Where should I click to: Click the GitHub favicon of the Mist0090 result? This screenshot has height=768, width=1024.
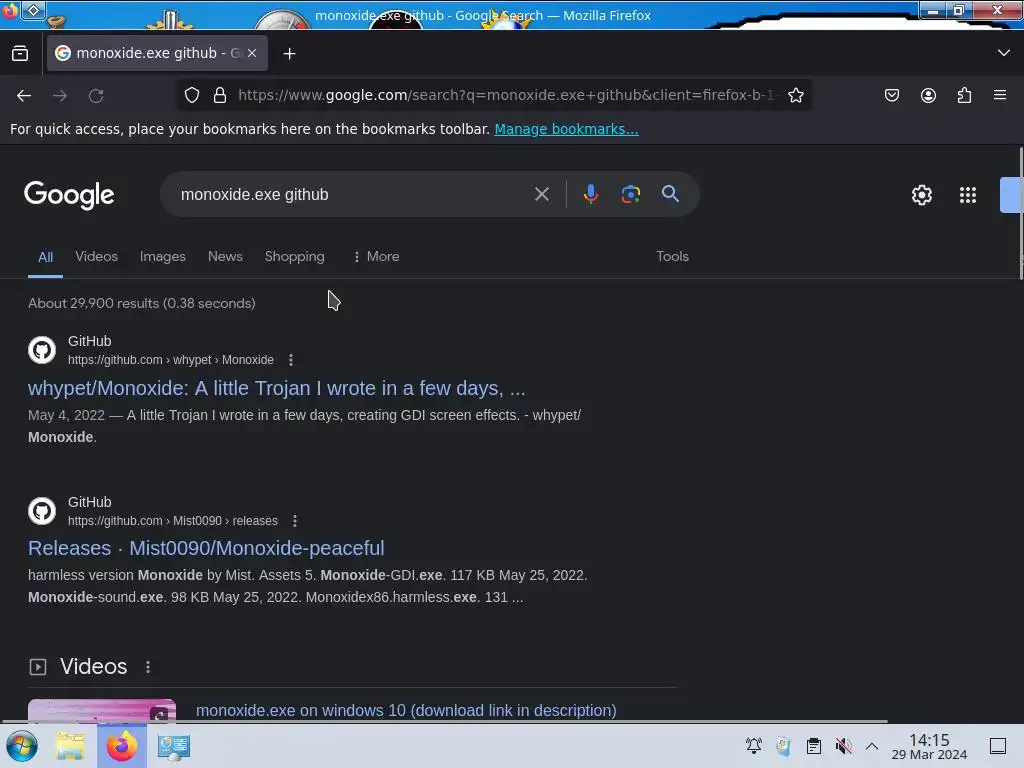(42, 511)
